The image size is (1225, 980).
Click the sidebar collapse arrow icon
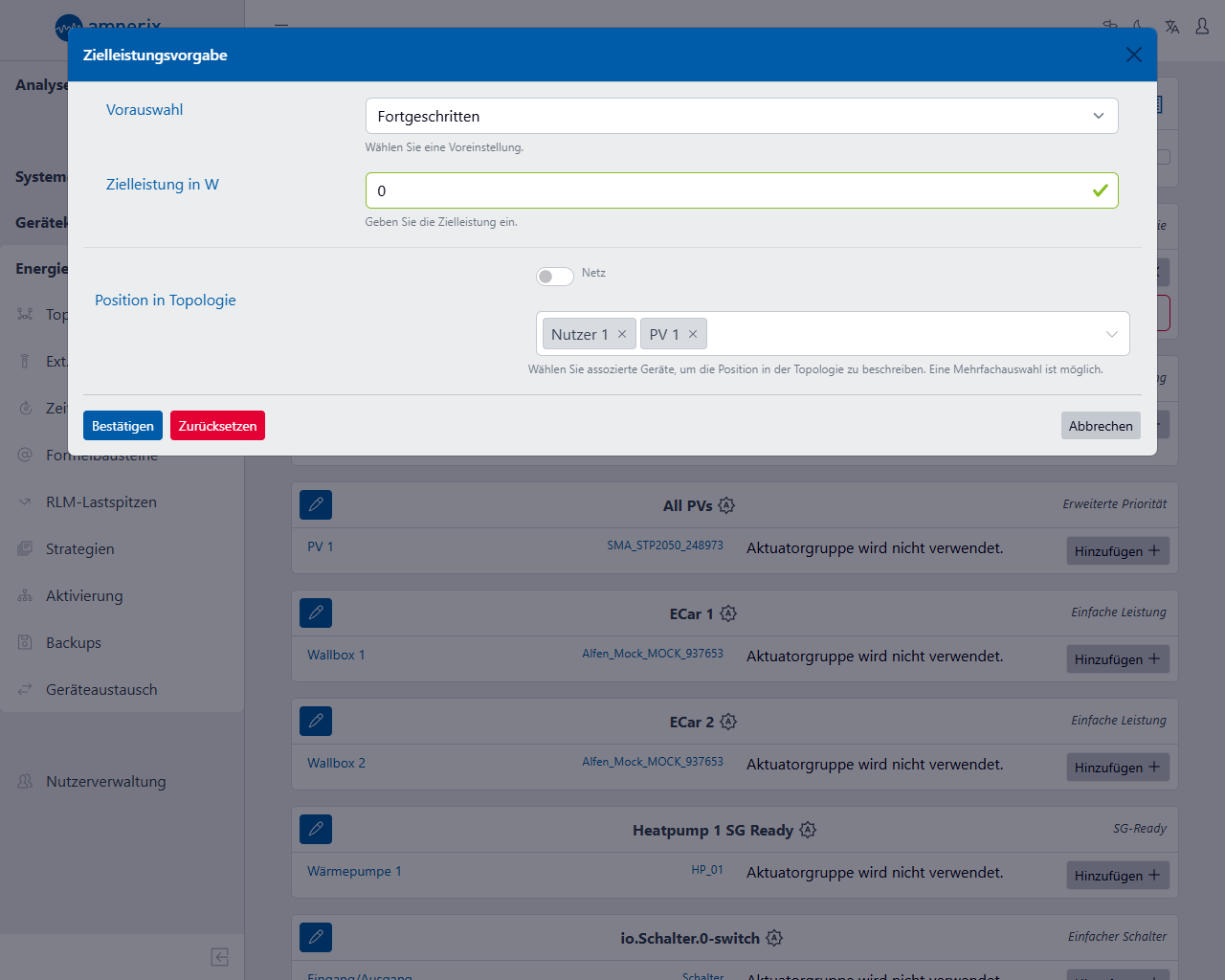219,957
